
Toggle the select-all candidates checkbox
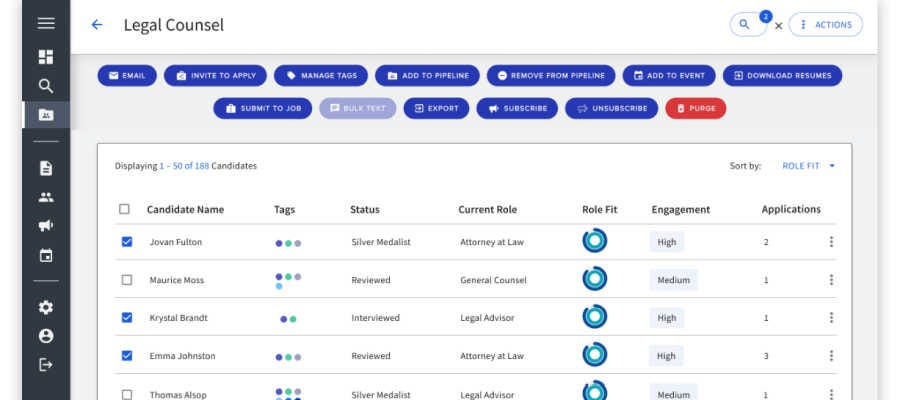[124, 209]
